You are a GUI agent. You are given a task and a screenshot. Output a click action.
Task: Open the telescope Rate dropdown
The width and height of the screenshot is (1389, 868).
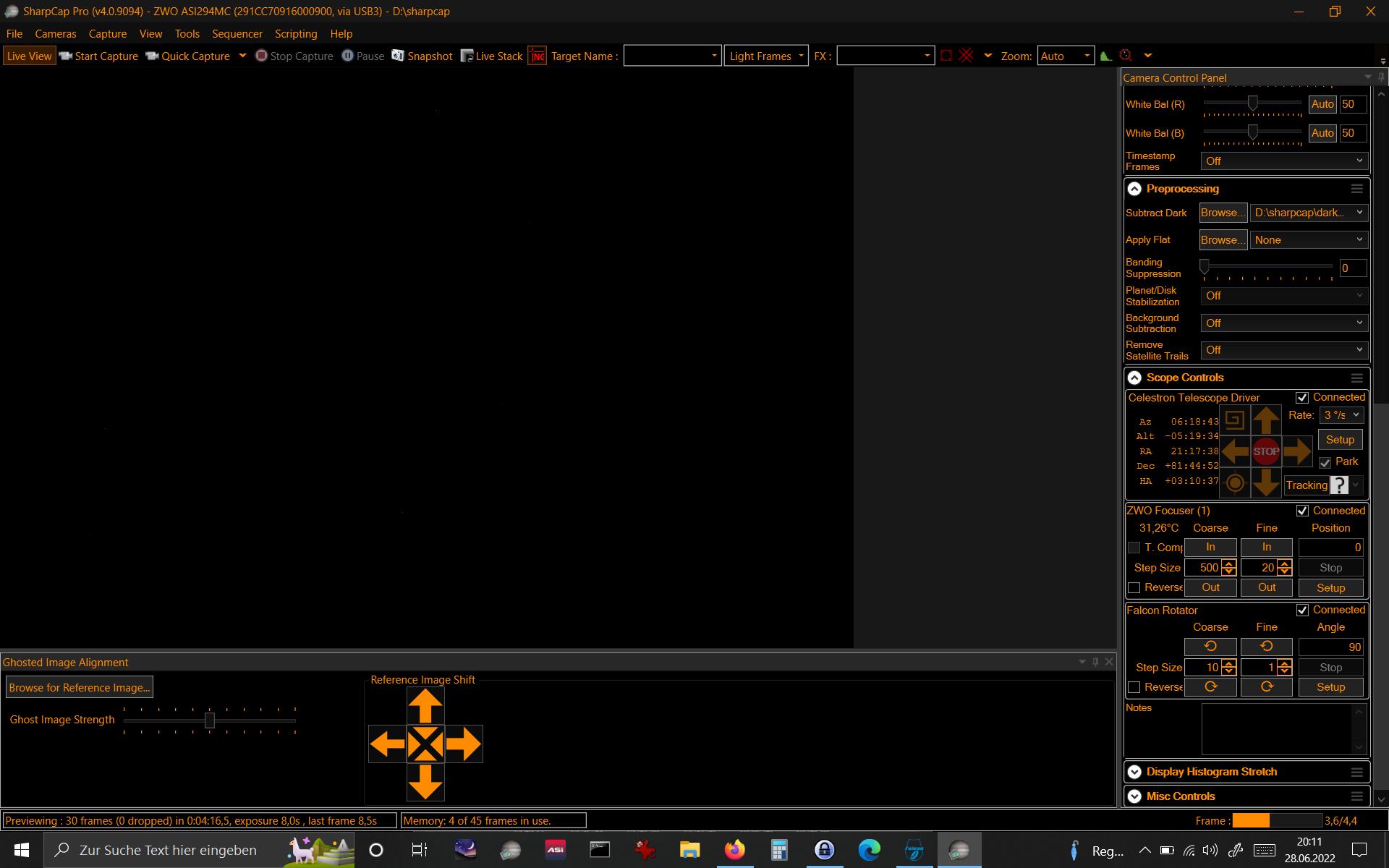coord(1342,415)
